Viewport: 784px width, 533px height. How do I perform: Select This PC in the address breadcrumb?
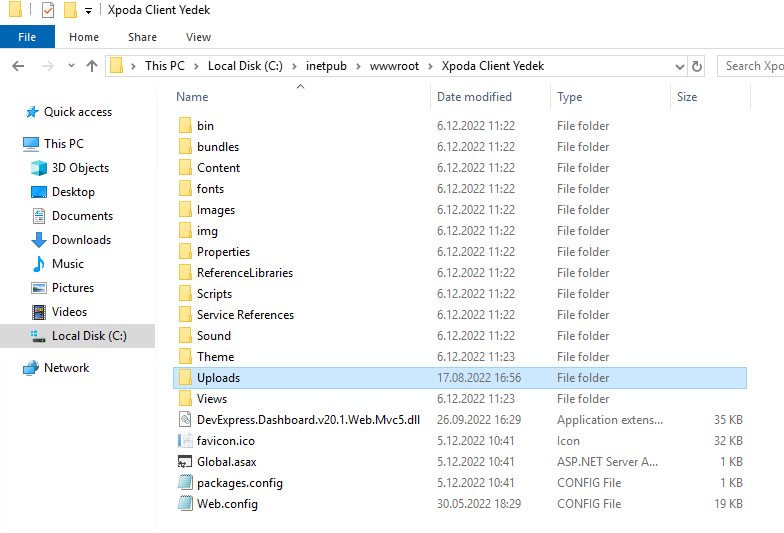click(x=164, y=66)
